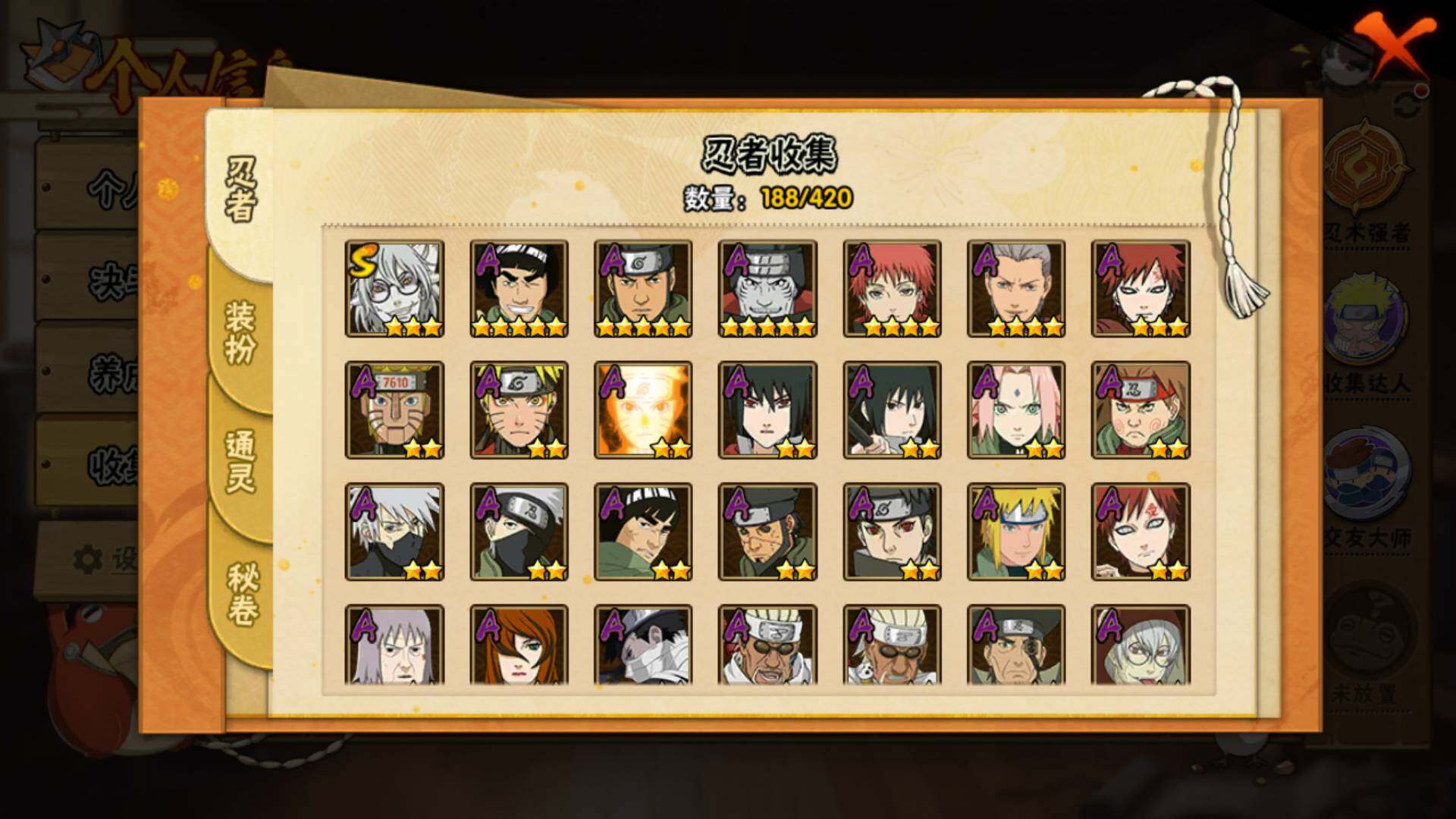Select the S-rank Kabuto ninja portrait
The height and width of the screenshot is (819, 1456).
394,288
